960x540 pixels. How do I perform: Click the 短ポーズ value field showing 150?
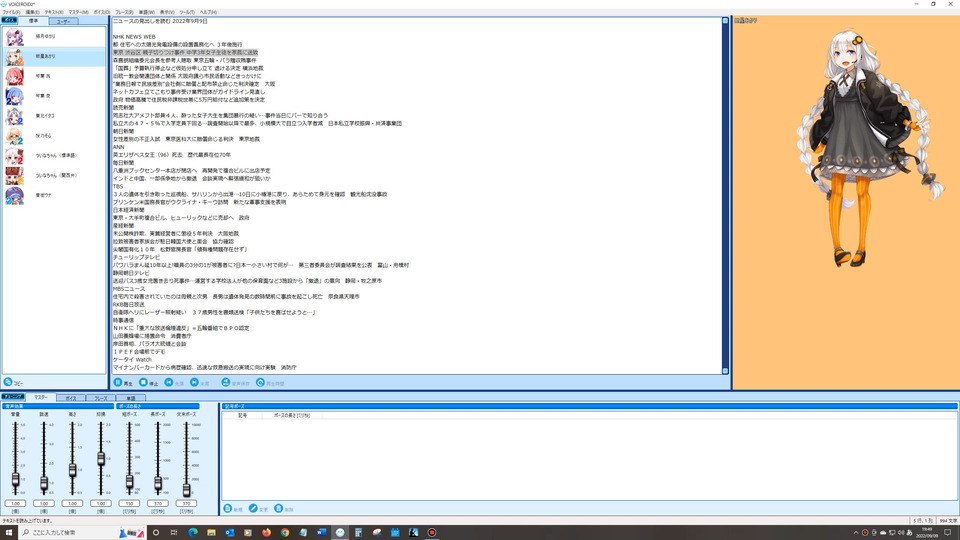129,503
